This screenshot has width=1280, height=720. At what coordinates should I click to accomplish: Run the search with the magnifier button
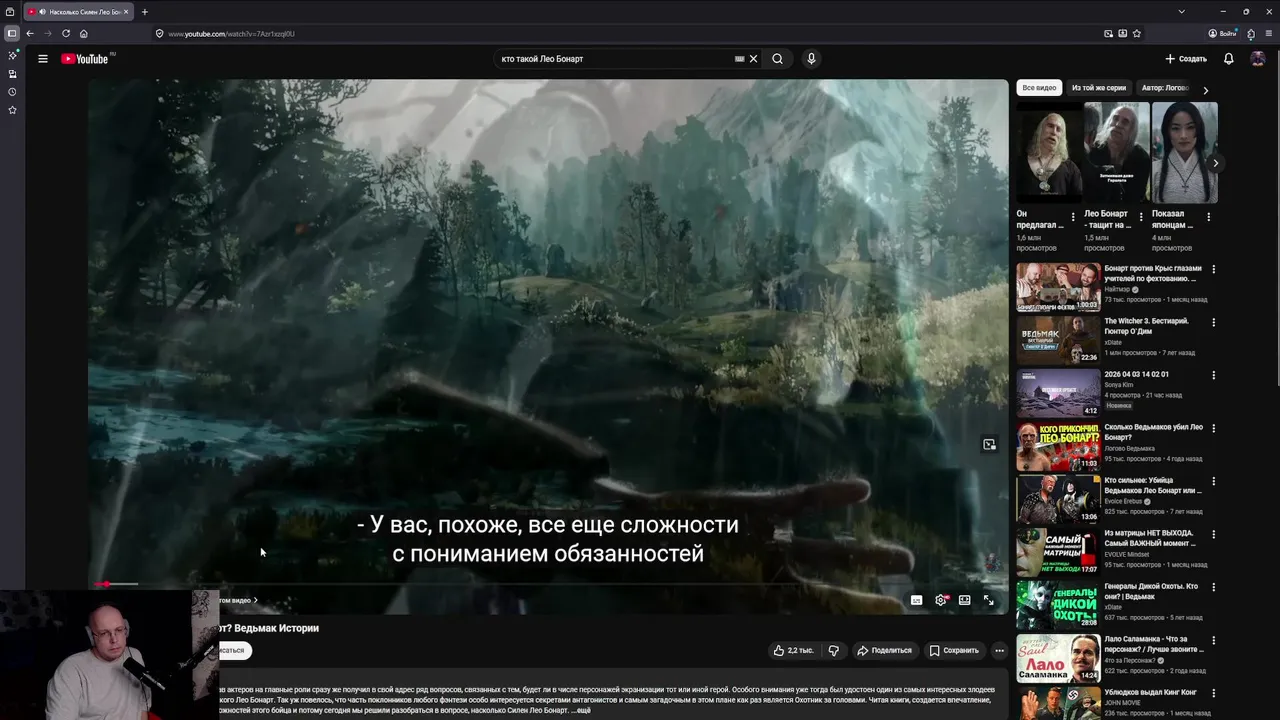[777, 59]
